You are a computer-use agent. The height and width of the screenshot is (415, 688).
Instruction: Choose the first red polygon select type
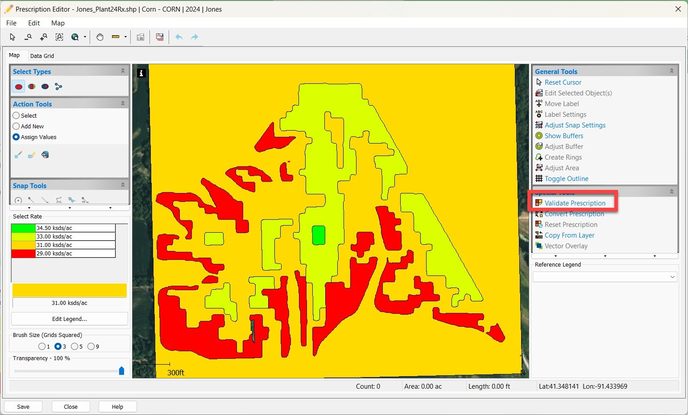pos(19,87)
